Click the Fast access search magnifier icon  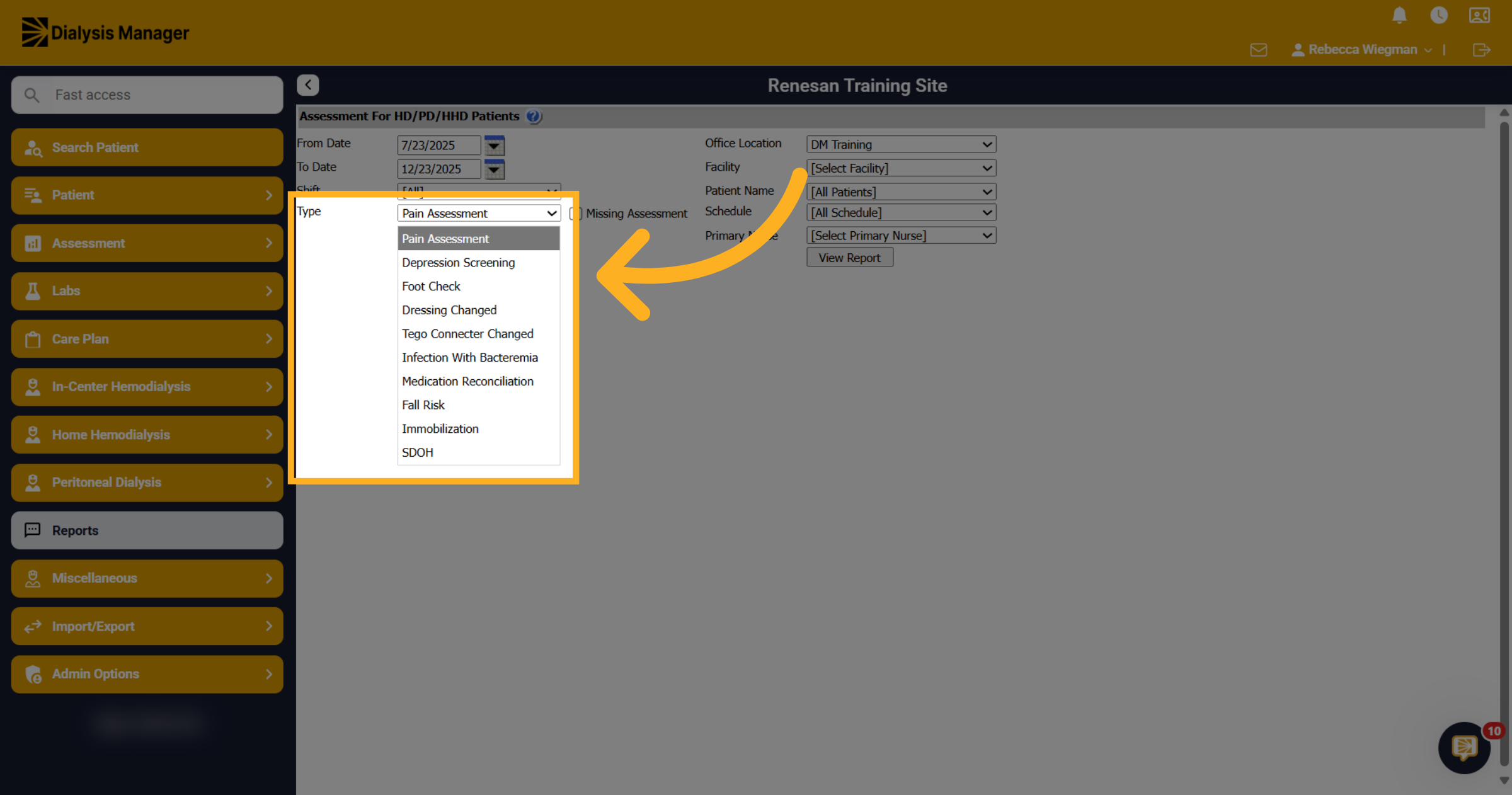pyautogui.click(x=31, y=95)
